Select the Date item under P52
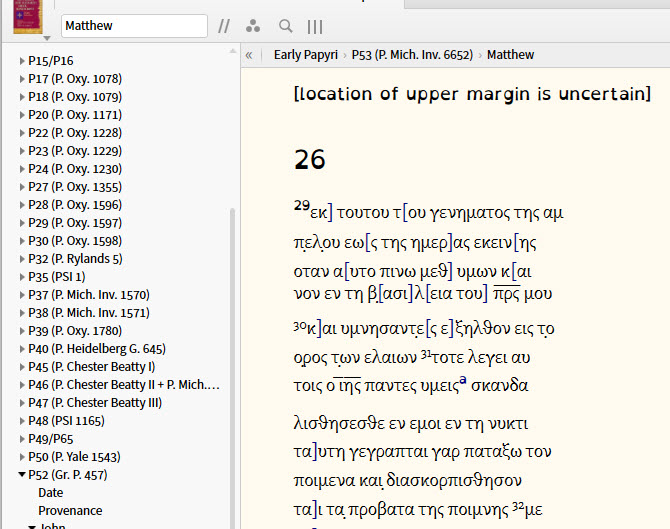This screenshot has width=670, height=529. pyautogui.click(x=50, y=493)
